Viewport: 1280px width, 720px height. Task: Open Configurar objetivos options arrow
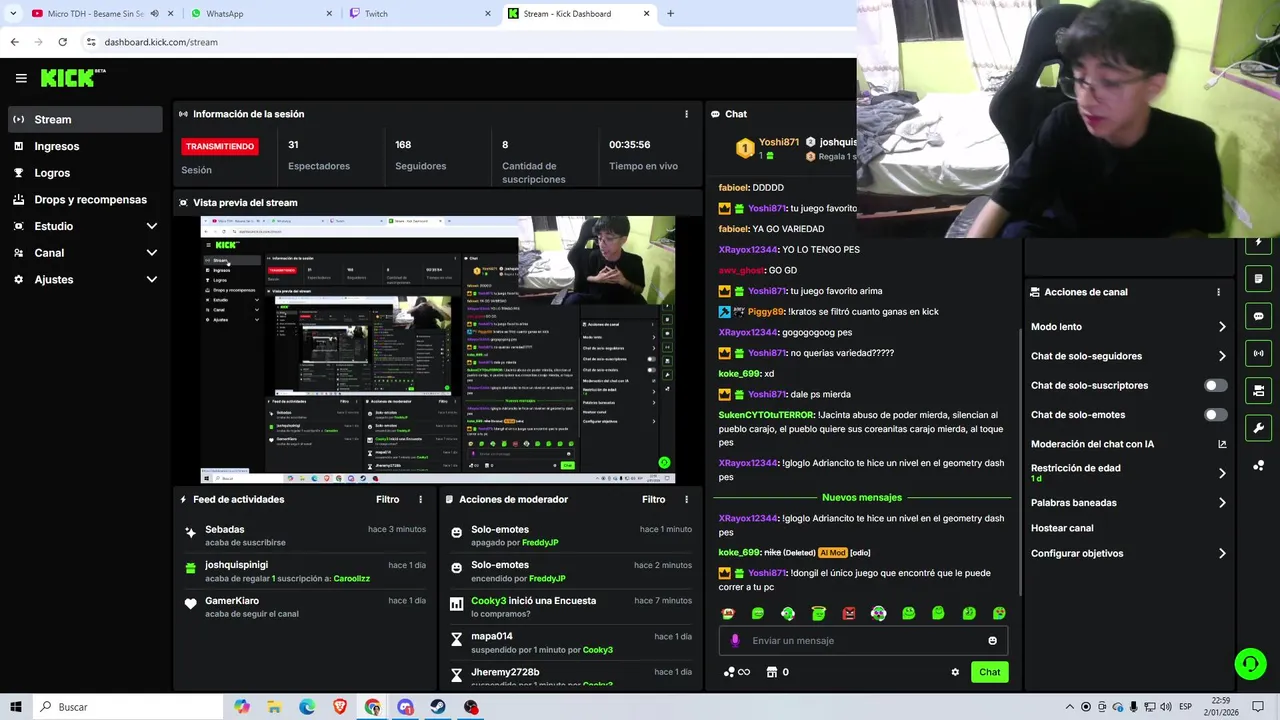pyautogui.click(x=1222, y=553)
